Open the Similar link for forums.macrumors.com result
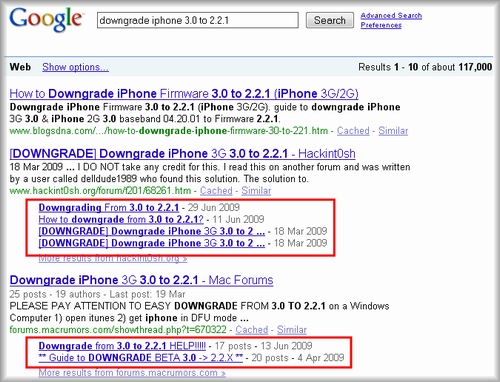This screenshot has width=500, height=382. 292,330
